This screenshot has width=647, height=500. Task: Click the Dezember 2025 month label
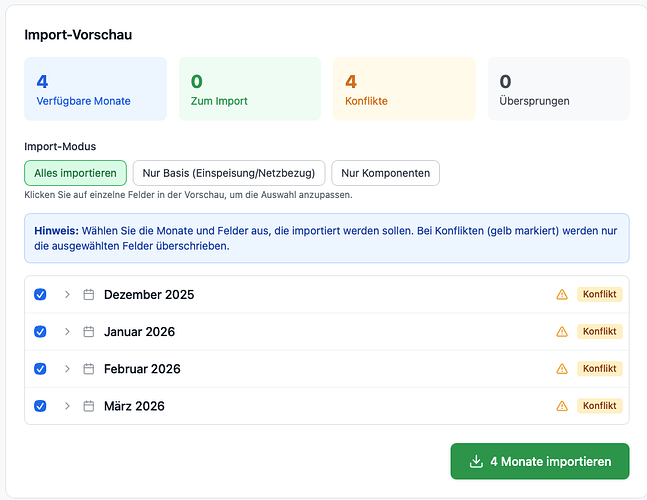pos(149,295)
